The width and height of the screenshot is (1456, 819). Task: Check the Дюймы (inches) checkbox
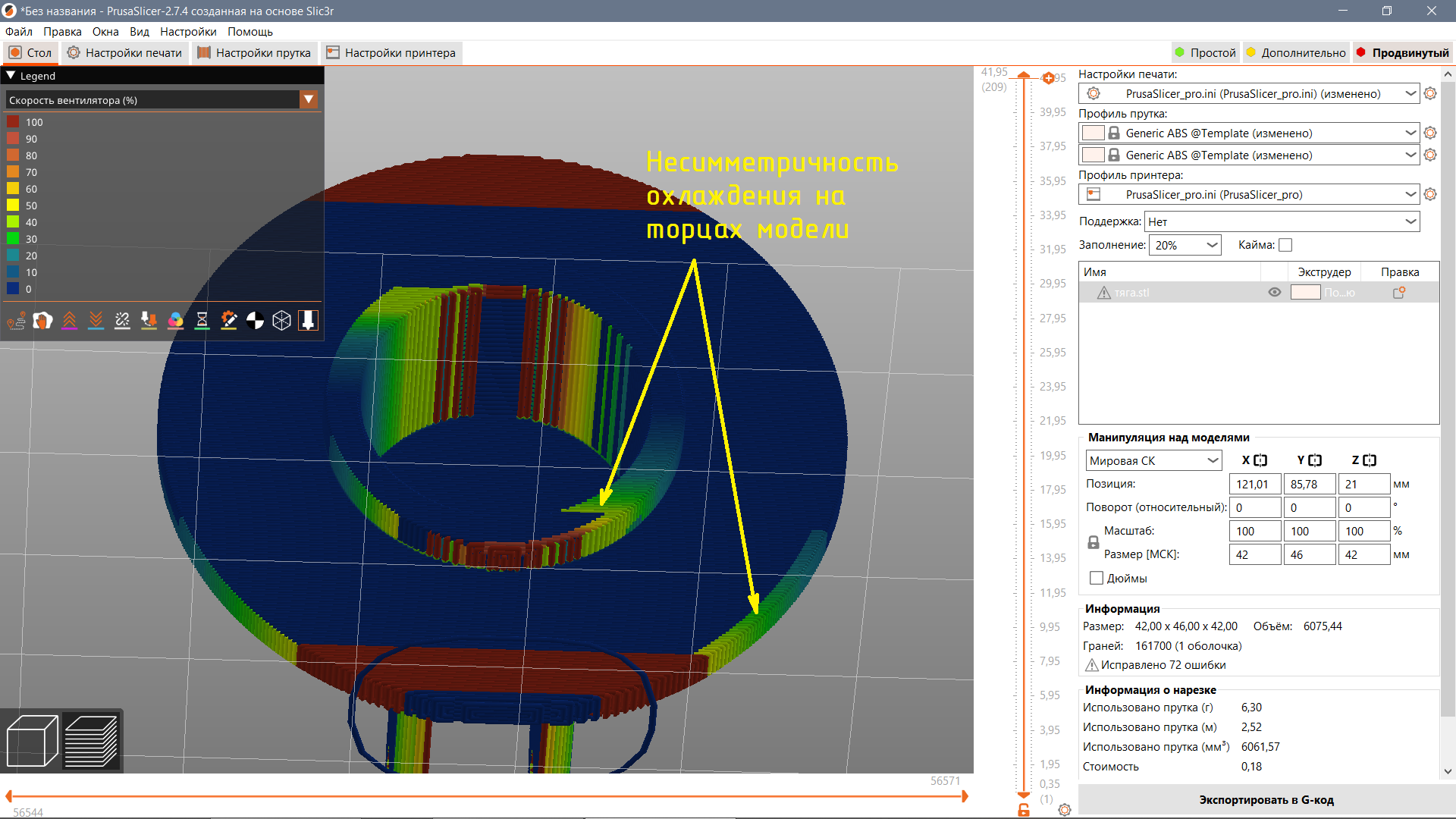(1097, 578)
